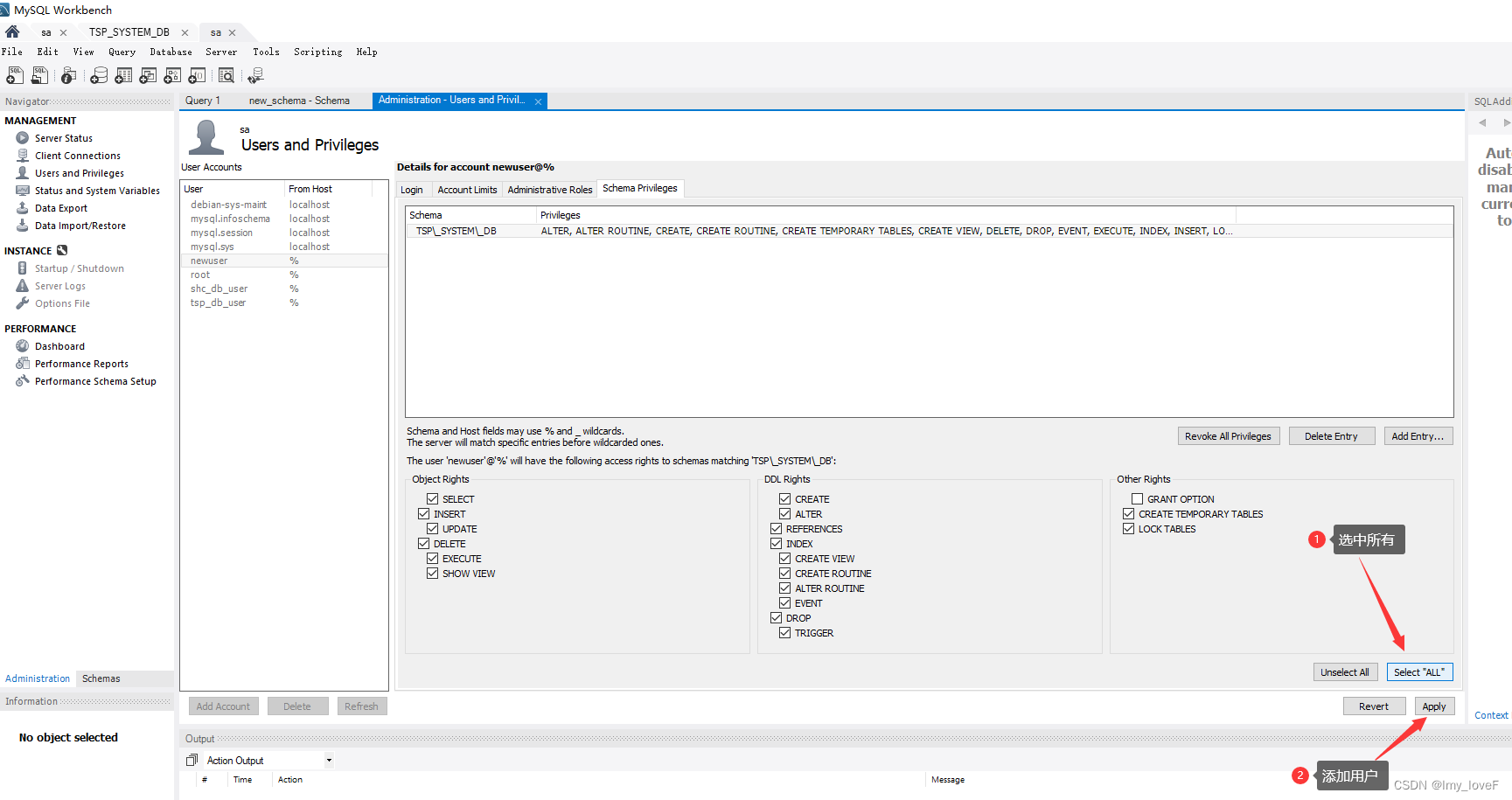This screenshot has height=800, width=1512.
Task: Toggle the TRIGGER privilege checkbox
Action: [784, 633]
